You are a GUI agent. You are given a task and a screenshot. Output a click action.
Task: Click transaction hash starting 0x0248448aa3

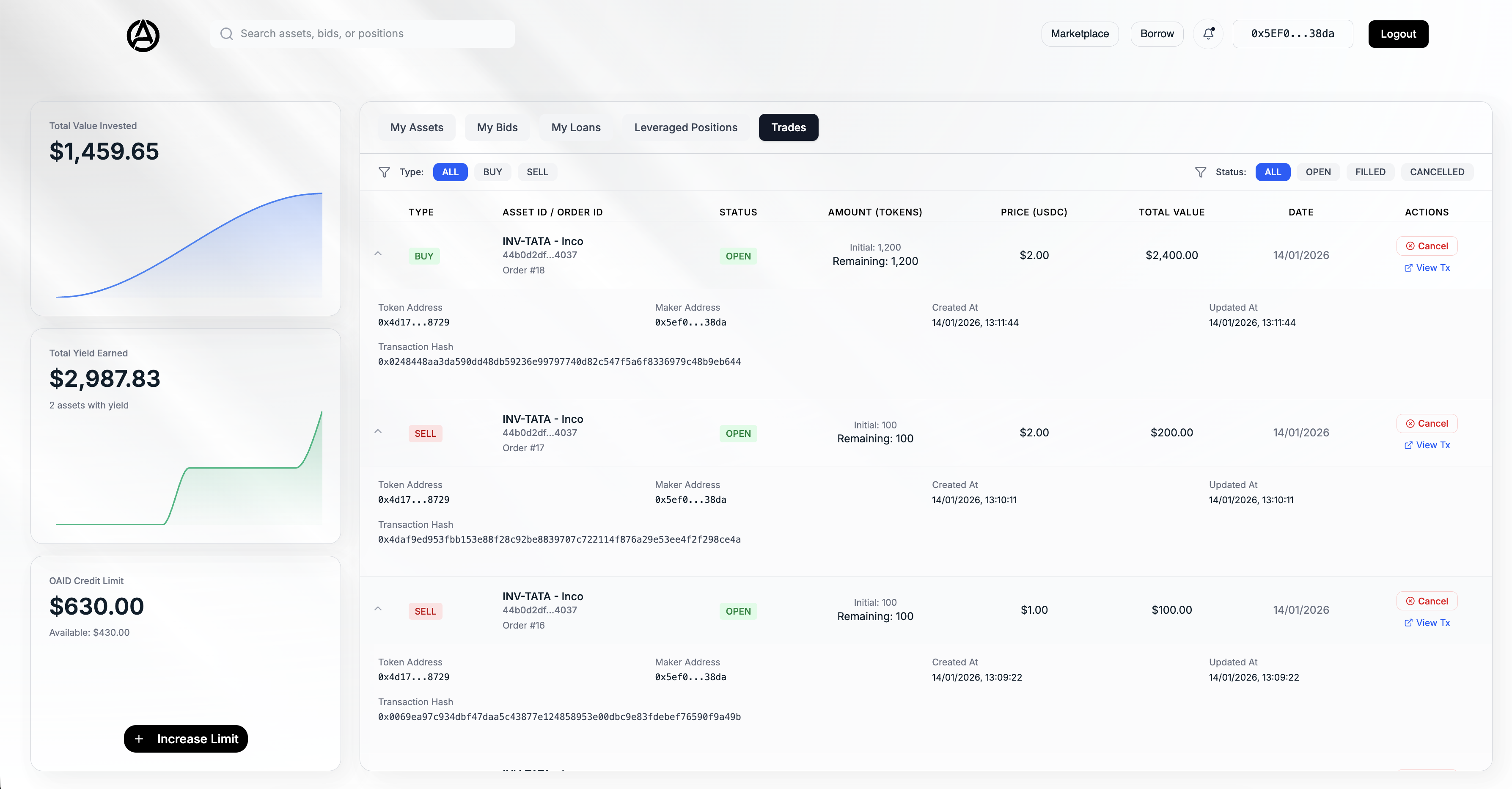pyautogui.click(x=559, y=362)
